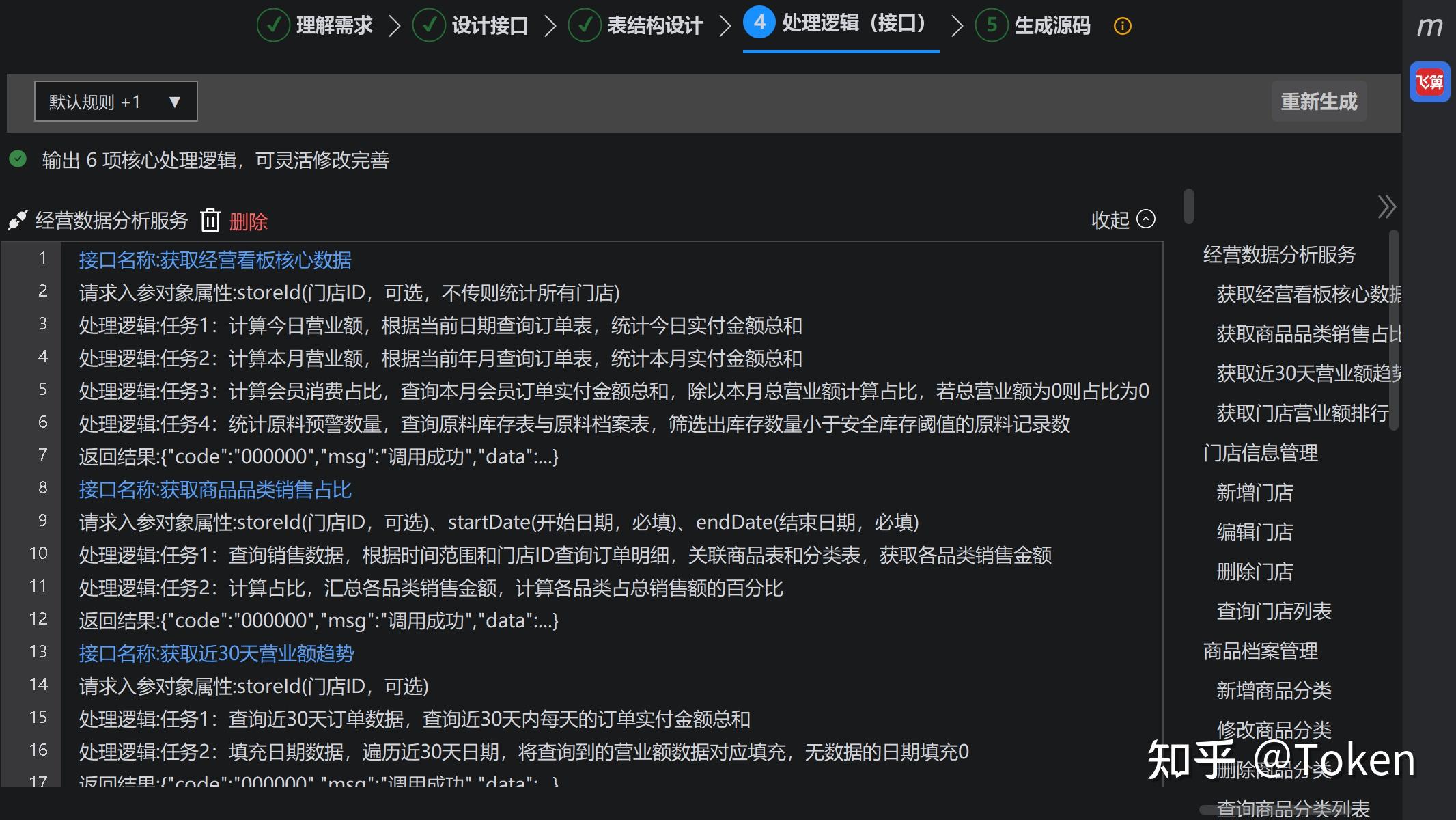Click the m icon in the right sidebar
Viewport: 1456px width, 820px height.
click(1429, 27)
